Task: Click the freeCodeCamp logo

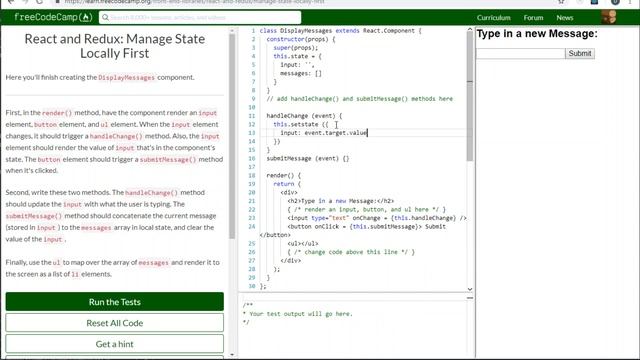Action: coord(53,17)
